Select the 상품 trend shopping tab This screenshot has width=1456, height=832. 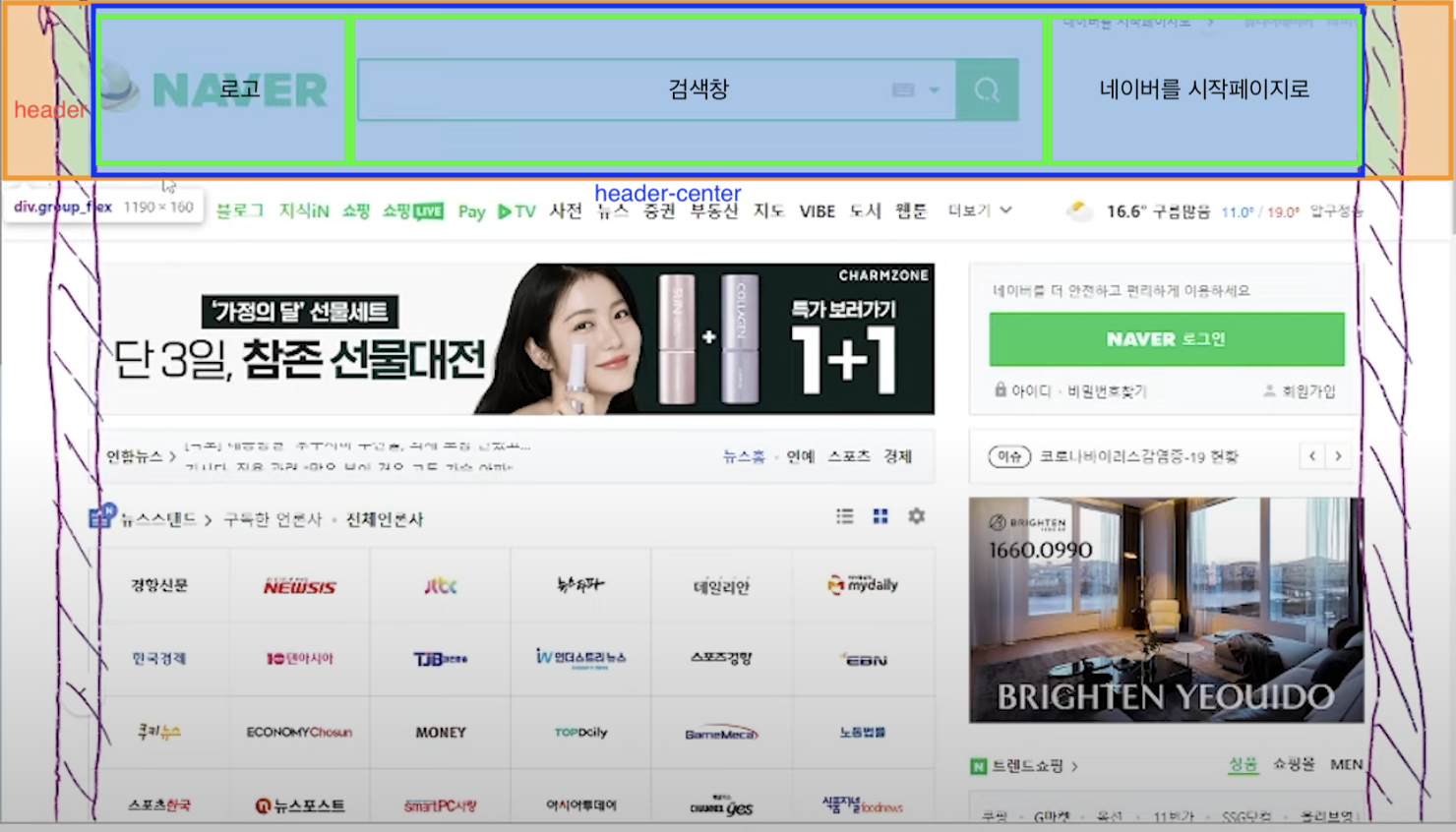[x=1243, y=764]
